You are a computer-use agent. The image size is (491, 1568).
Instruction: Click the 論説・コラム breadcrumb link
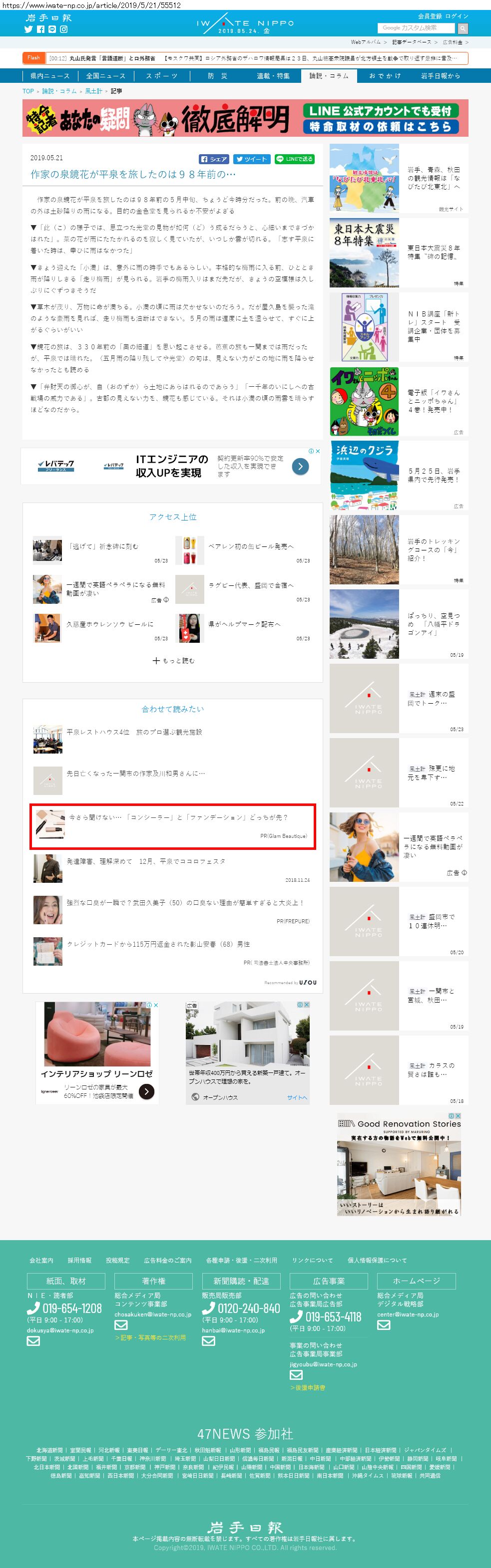tap(59, 91)
